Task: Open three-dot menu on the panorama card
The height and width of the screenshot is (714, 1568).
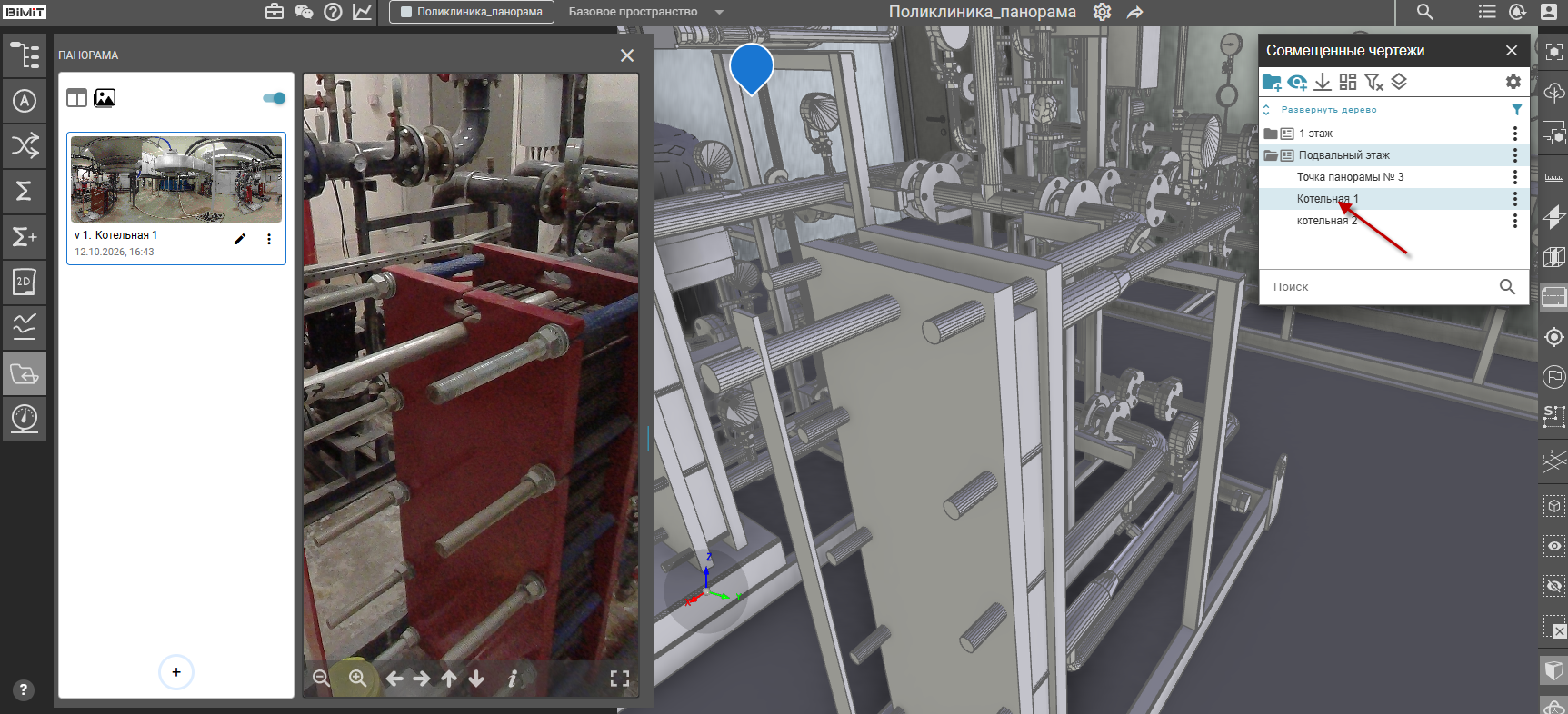Action: pyautogui.click(x=269, y=239)
